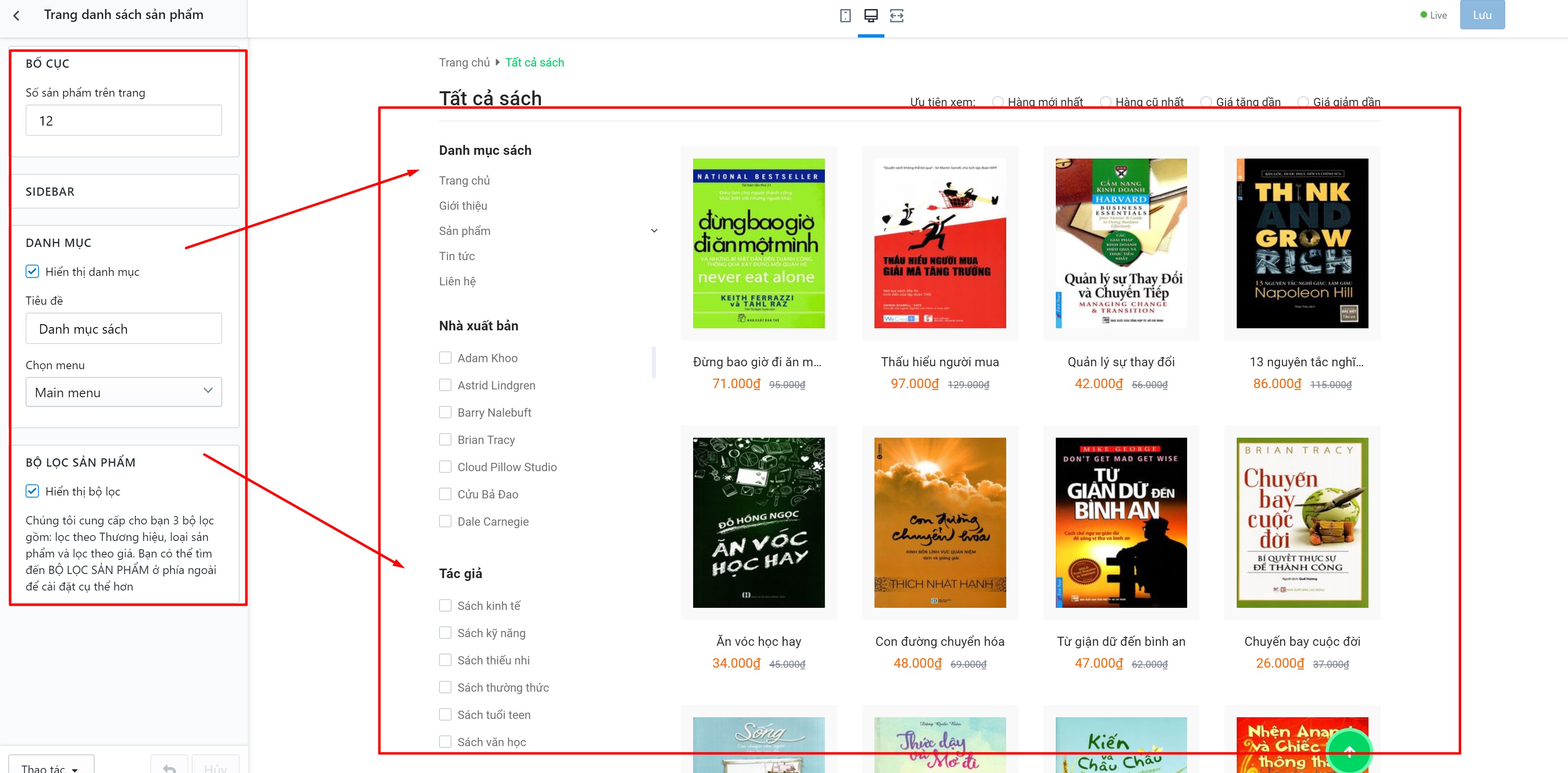
Task: Go back using the left arrow icon
Action: [x=17, y=16]
